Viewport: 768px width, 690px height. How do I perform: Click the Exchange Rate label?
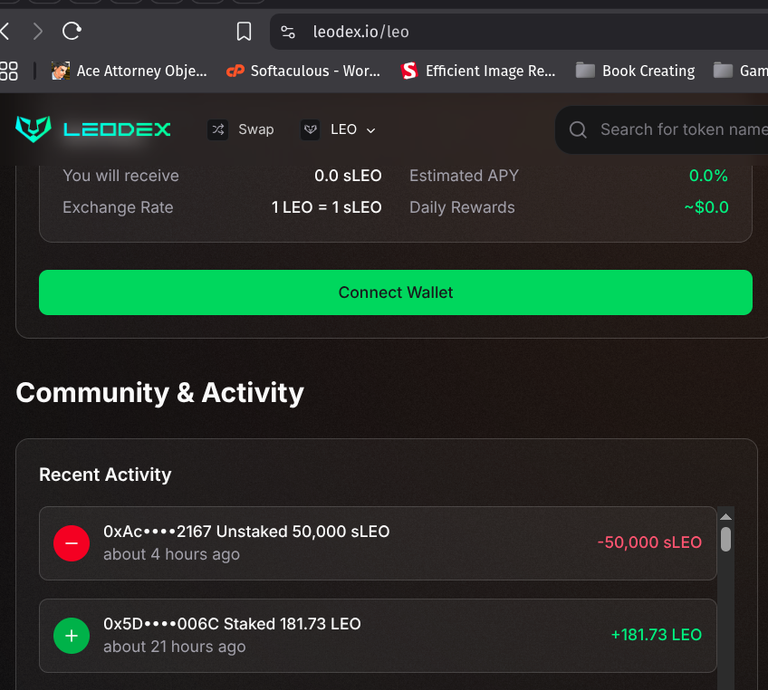coord(118,208)
